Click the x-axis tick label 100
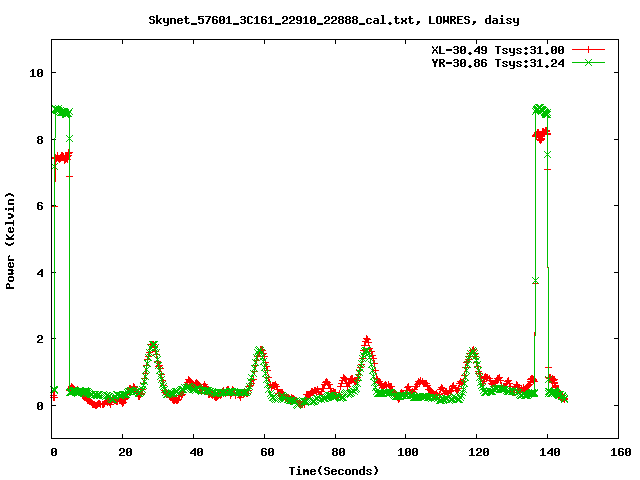The image size is (640, 480). click(x=408, y=452)
